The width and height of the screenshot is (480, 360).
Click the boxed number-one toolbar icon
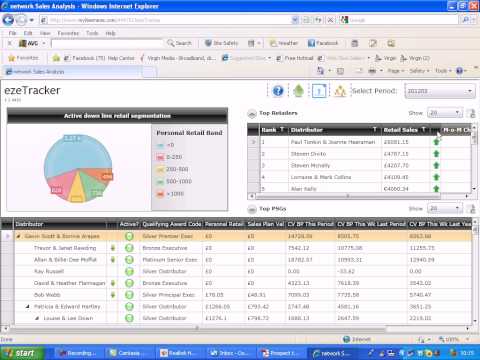[x=319, y=91]
